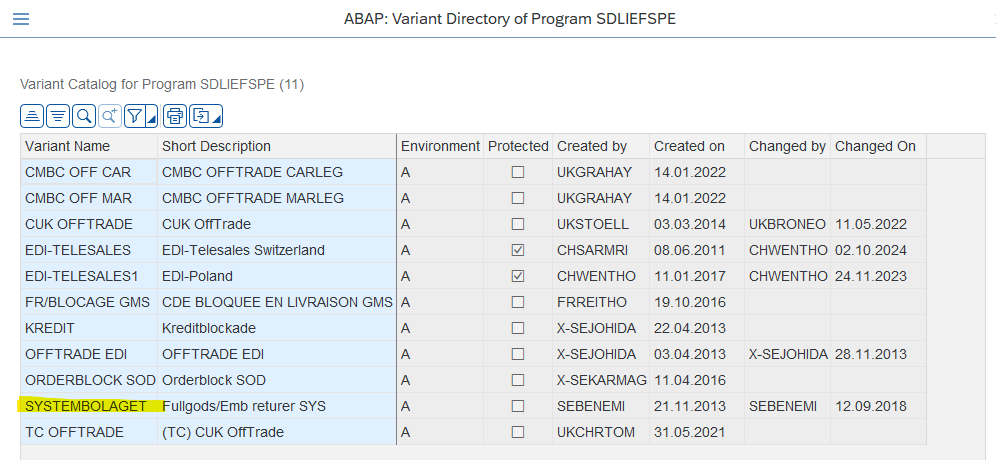Click the Variant Name column header
The height and width of the screenshot is (460, 996).
(67, 146)
